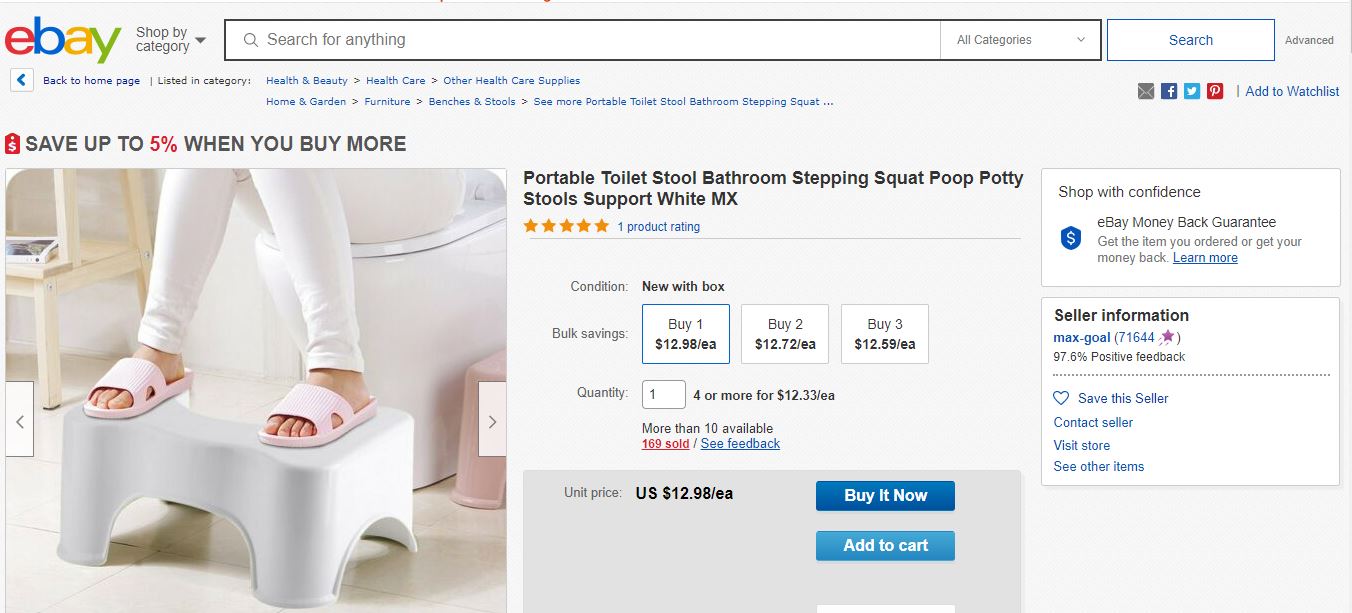The width and height of the screenshot is (1352, 613).
Task: Share listing on Facebook
Action: tap(1169, 91)
